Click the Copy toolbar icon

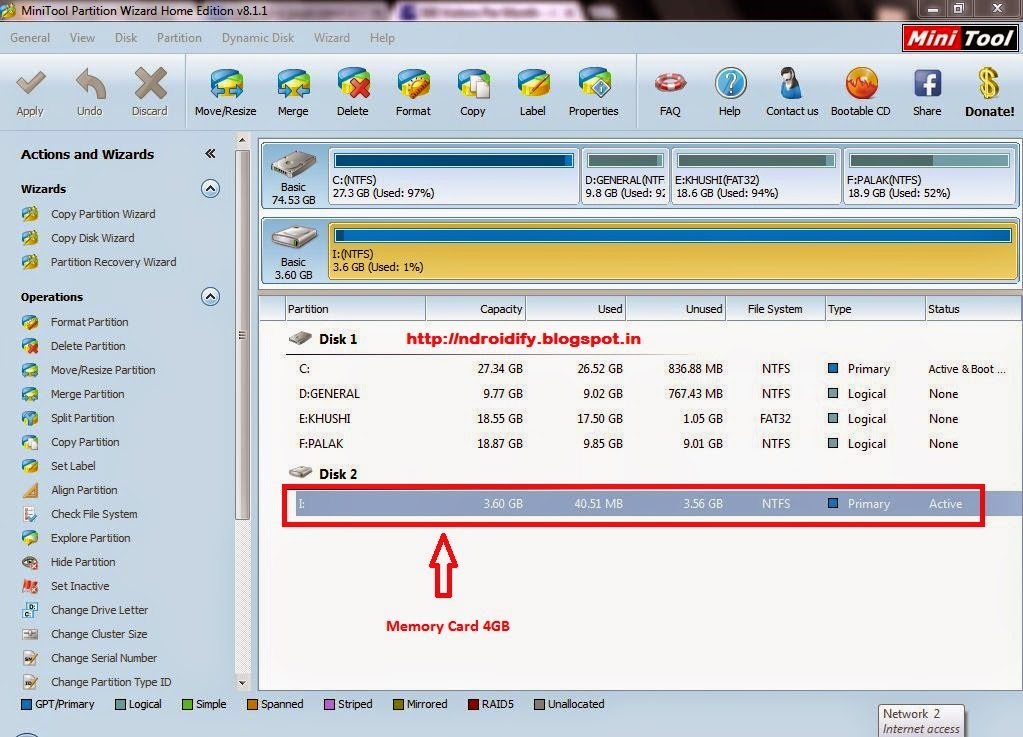coord(473,83)
